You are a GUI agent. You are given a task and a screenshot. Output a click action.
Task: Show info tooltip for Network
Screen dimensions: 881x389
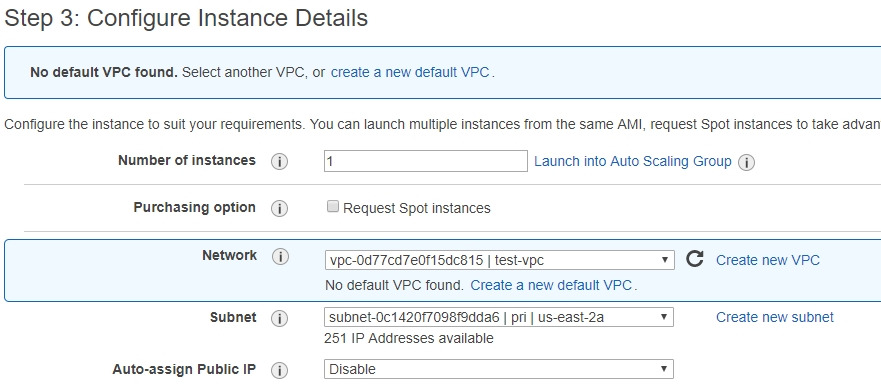[x=280, y=257]
